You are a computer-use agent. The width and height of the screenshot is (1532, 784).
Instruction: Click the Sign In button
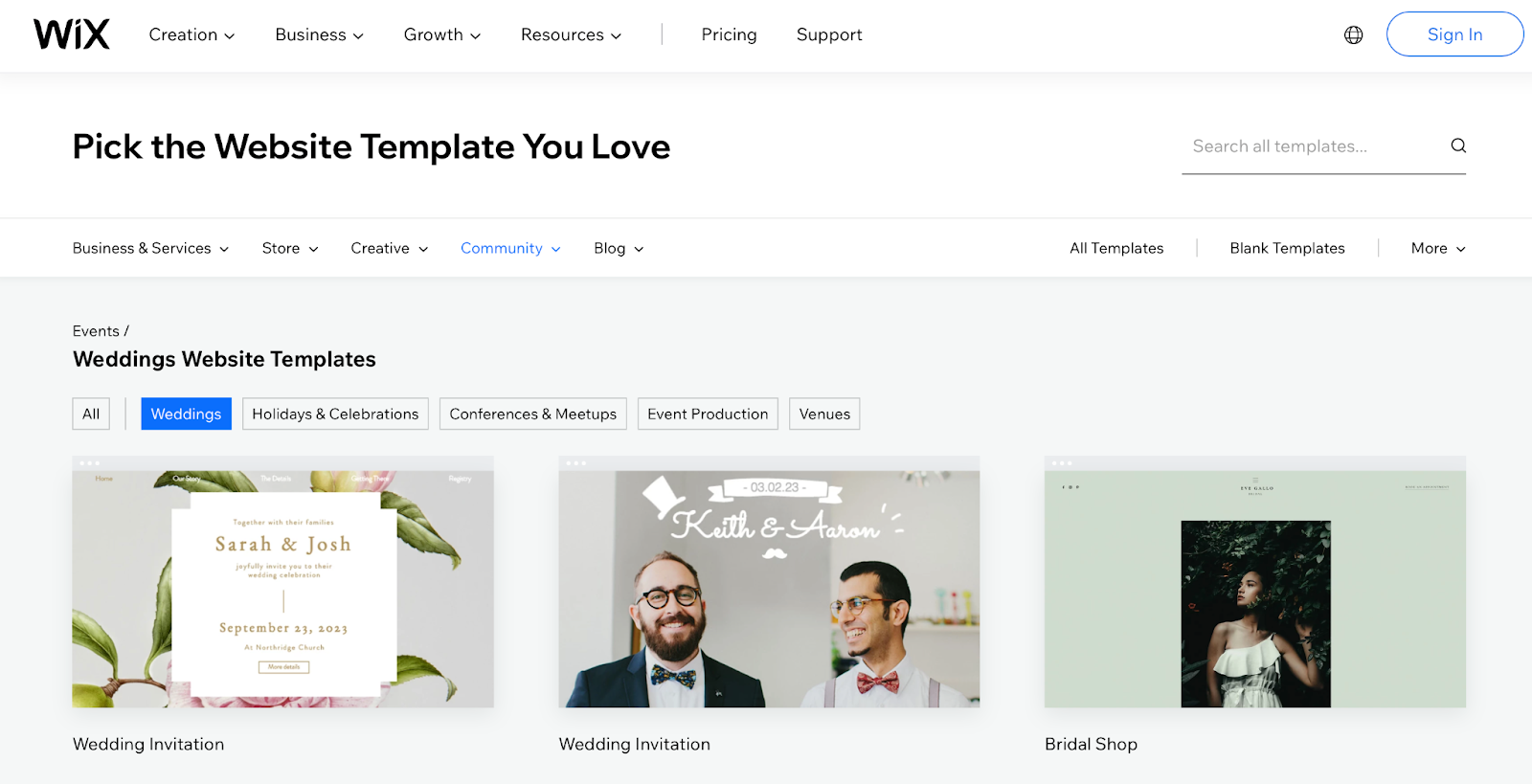coord(1454,34)
